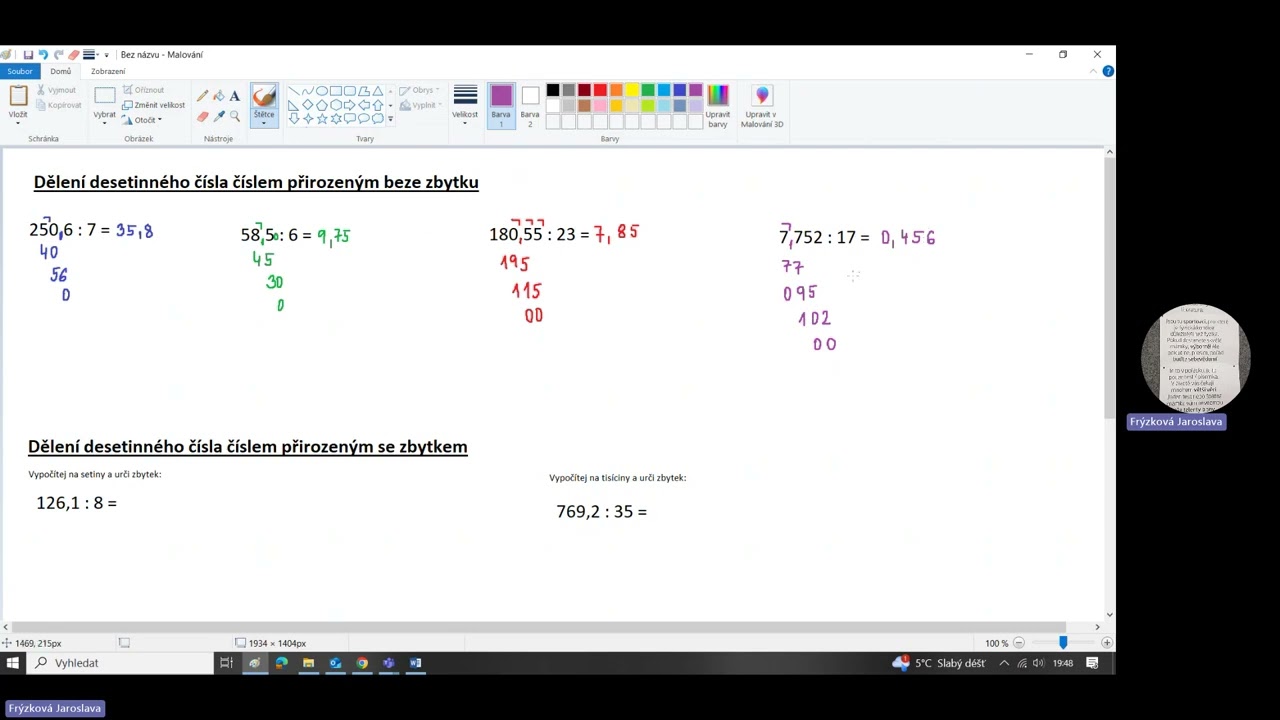Switch to the Zobrazení tab
1280x720 pixels.
(x=108, y=71)
